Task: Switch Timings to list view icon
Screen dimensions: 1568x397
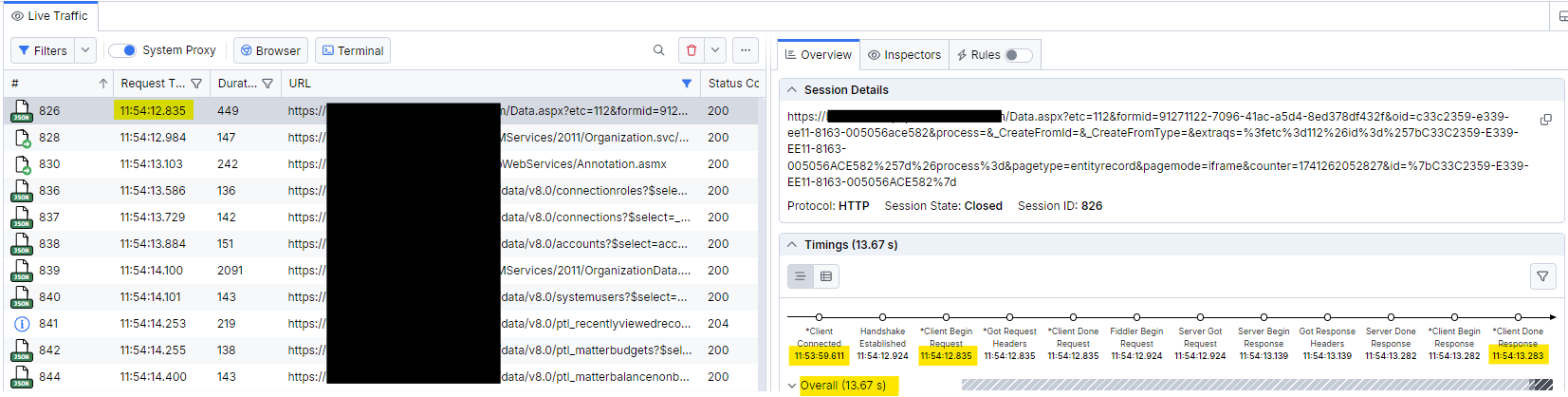Action: pyautogui.click(x=801, y=276)
